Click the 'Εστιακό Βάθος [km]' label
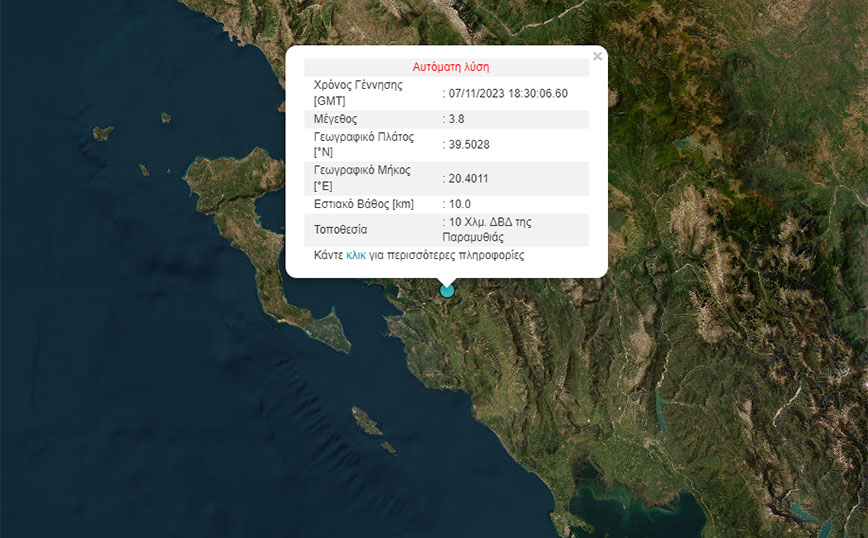This screenshot has width=868, height=538. click(363, 204)
